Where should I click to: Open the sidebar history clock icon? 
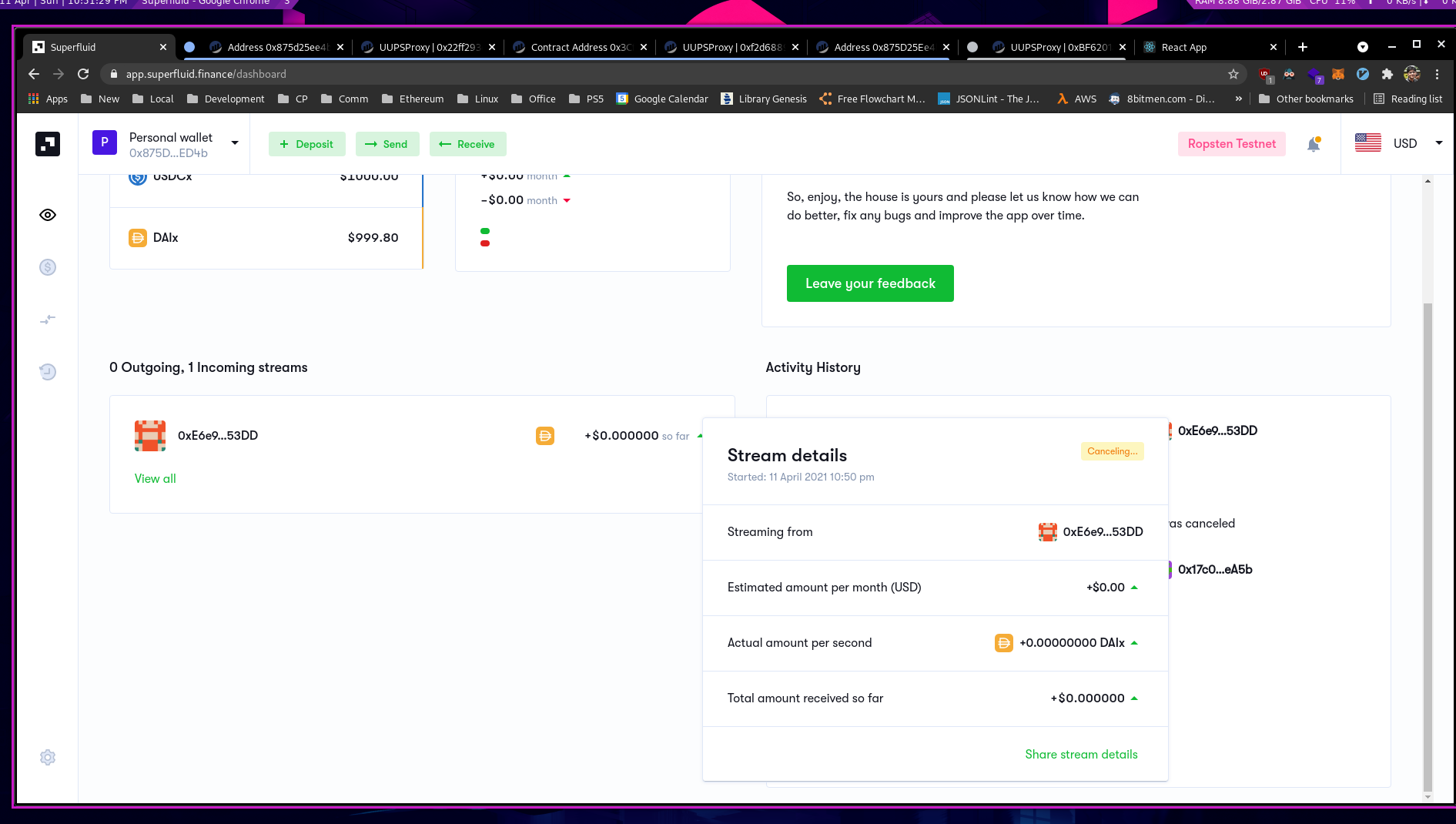click(x=48, y=372)
